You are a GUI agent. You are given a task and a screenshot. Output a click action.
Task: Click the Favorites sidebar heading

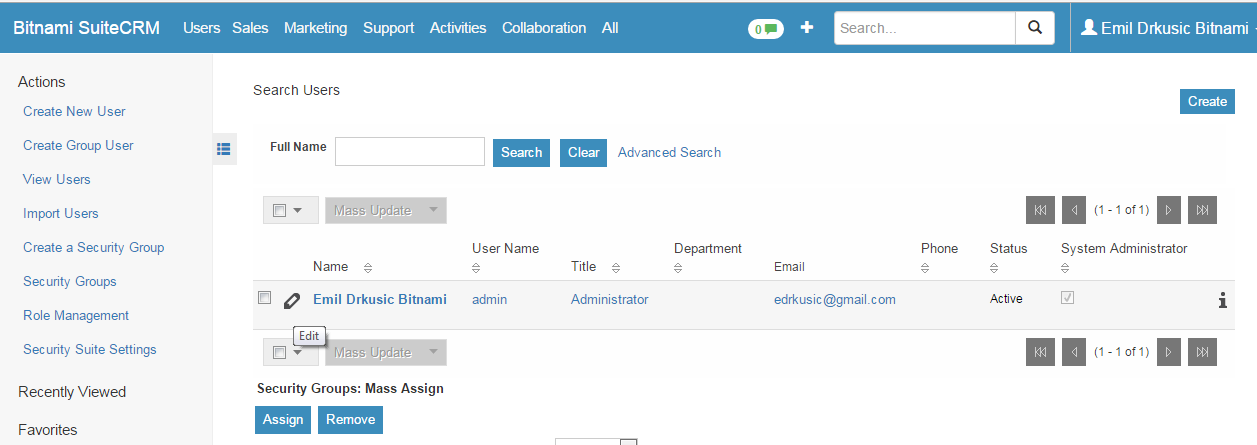click(x=48, y=430)
